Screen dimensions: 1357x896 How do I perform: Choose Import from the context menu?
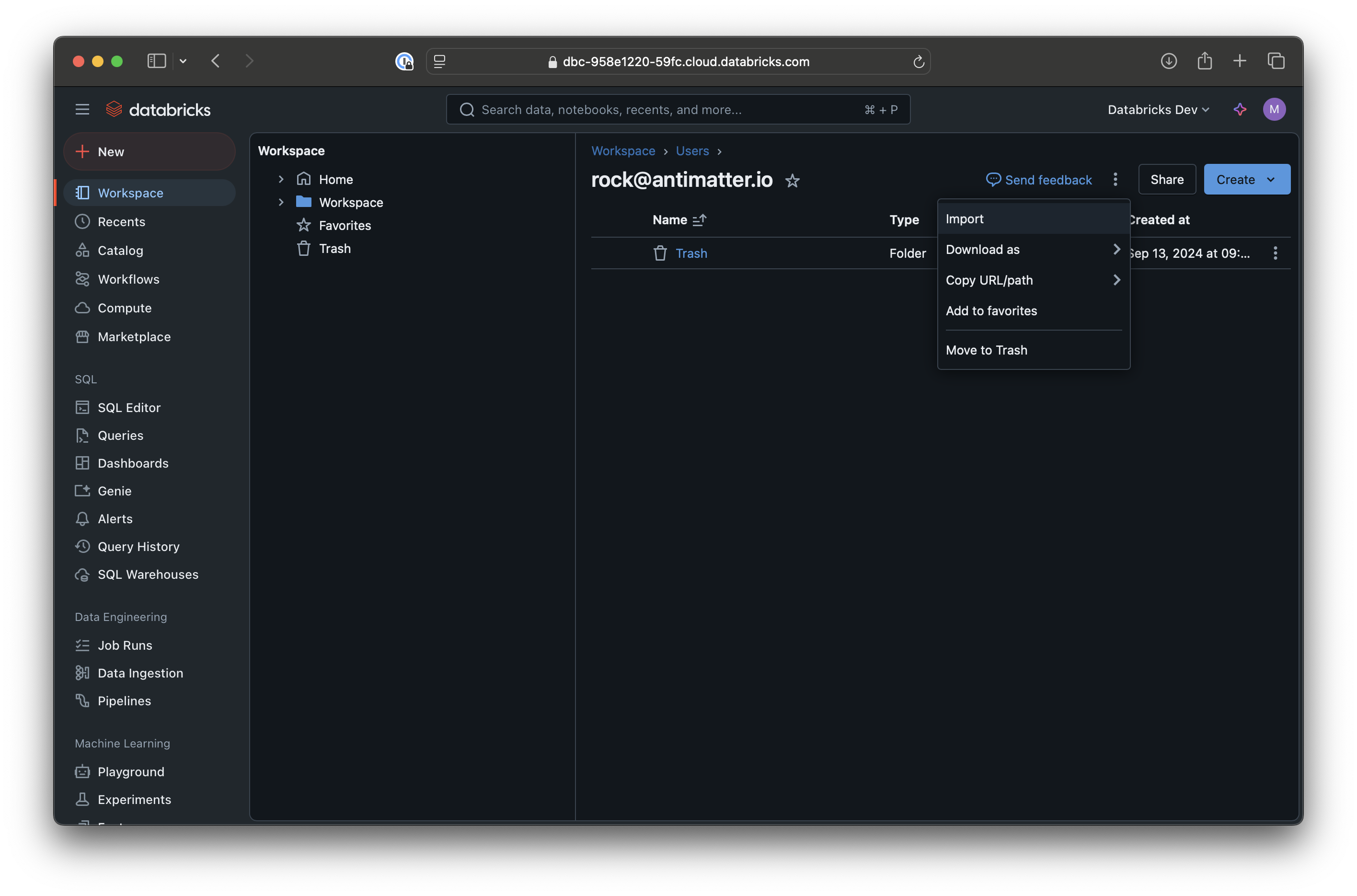1033,219
